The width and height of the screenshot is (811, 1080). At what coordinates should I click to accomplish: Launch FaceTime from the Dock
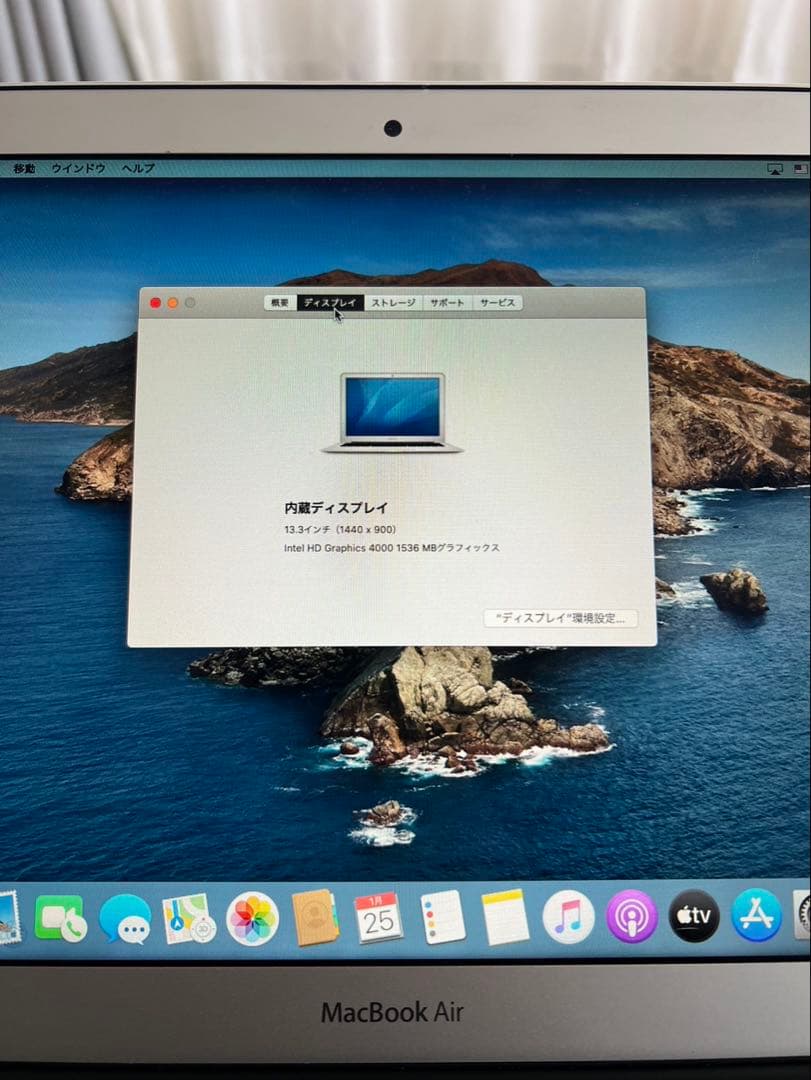click(x=60, y=919)
